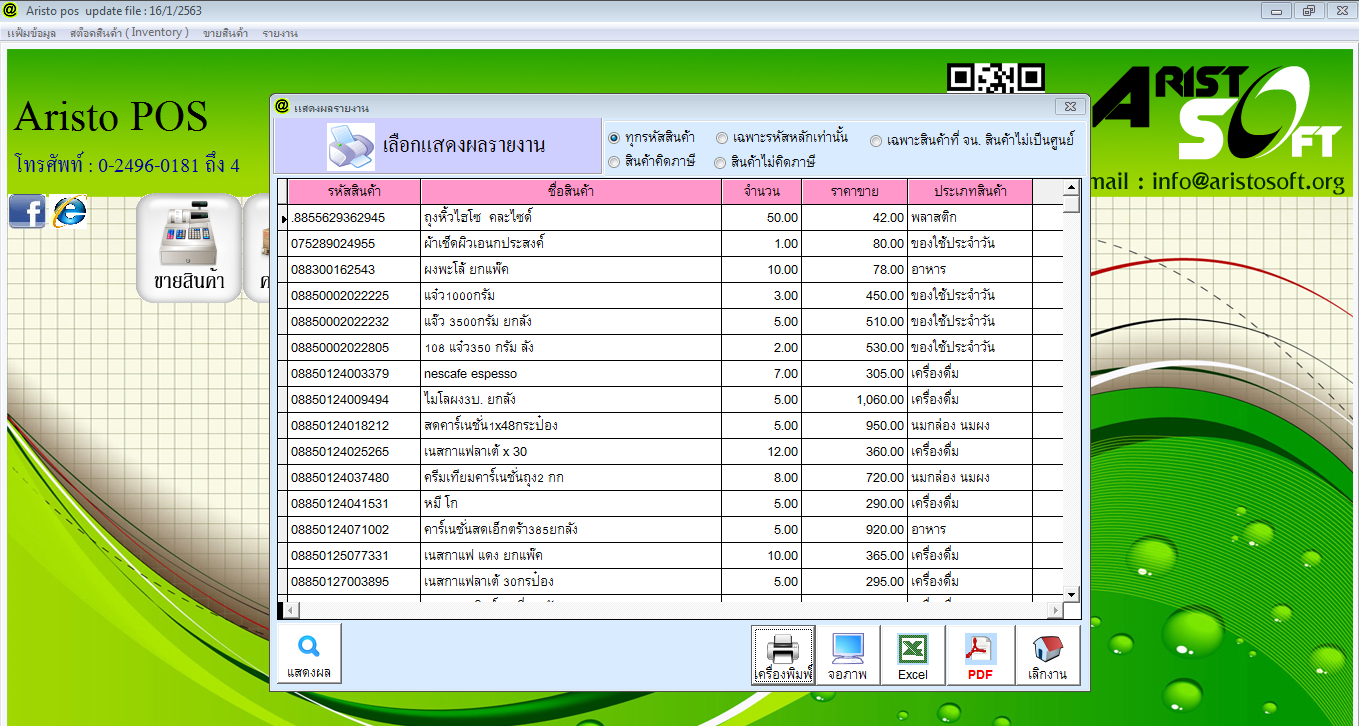The height and width of the screenshot is (726, 1359).
Task: Open the ขายสินค้า menu in menu bar
Action: (225, 33)
